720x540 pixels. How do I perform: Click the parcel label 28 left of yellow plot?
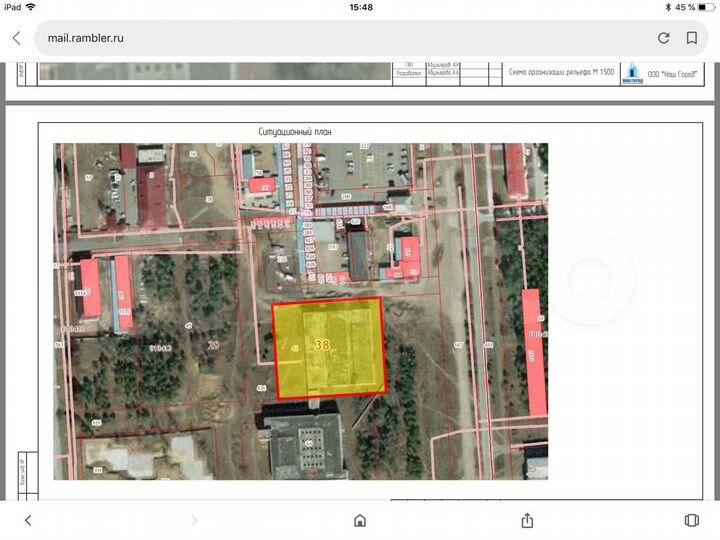coord(212,345)
